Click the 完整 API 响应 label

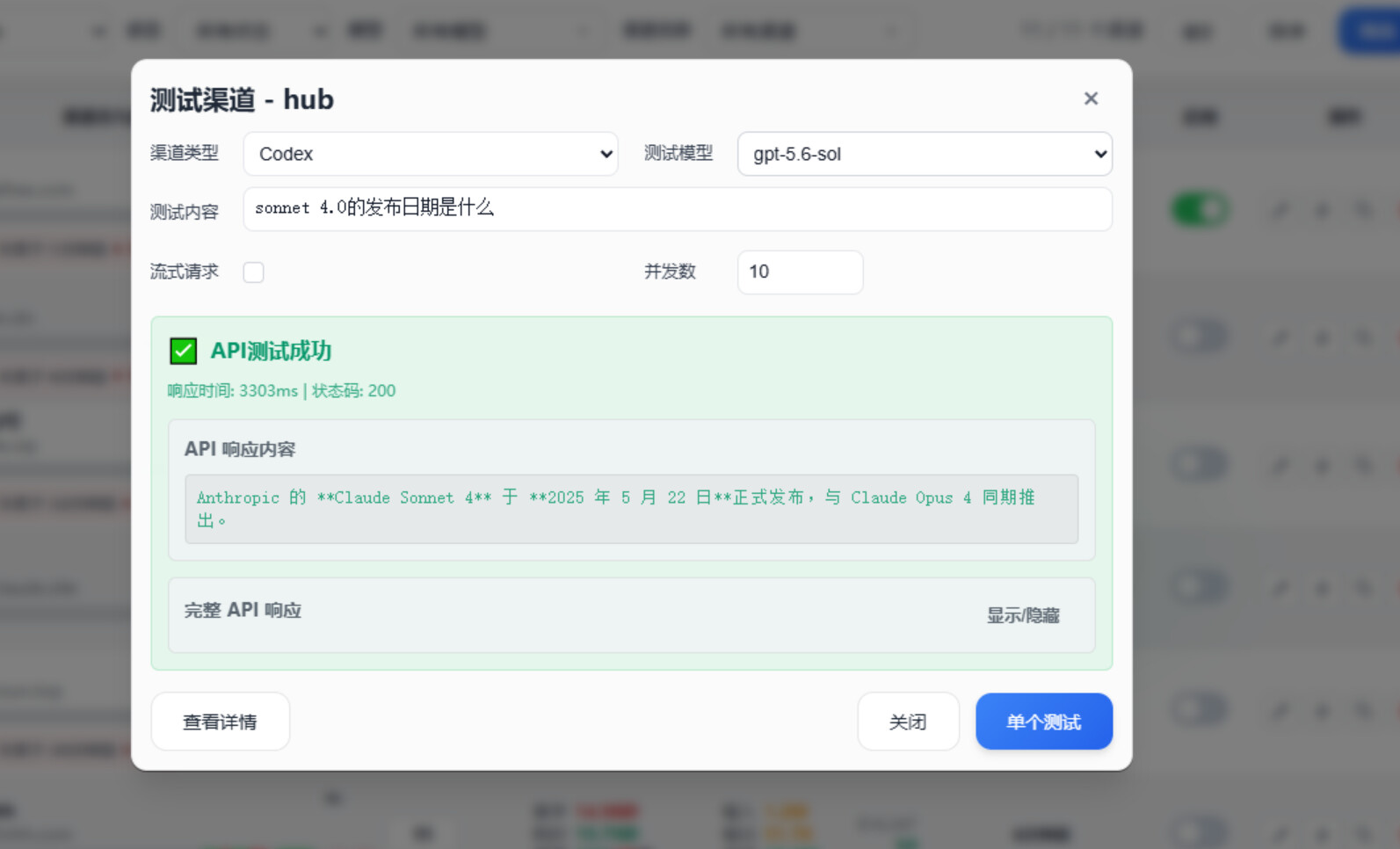[243, 610]
